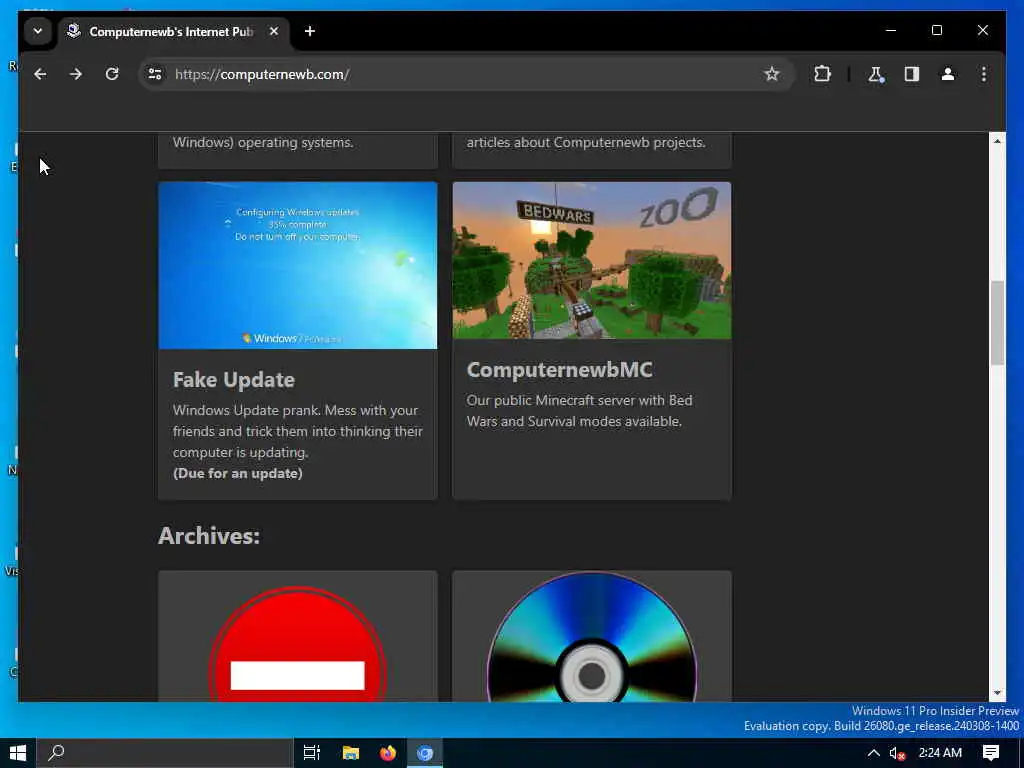Click the Archives: heading
Screen dimensions: 1024x768
tap(209, 536)
